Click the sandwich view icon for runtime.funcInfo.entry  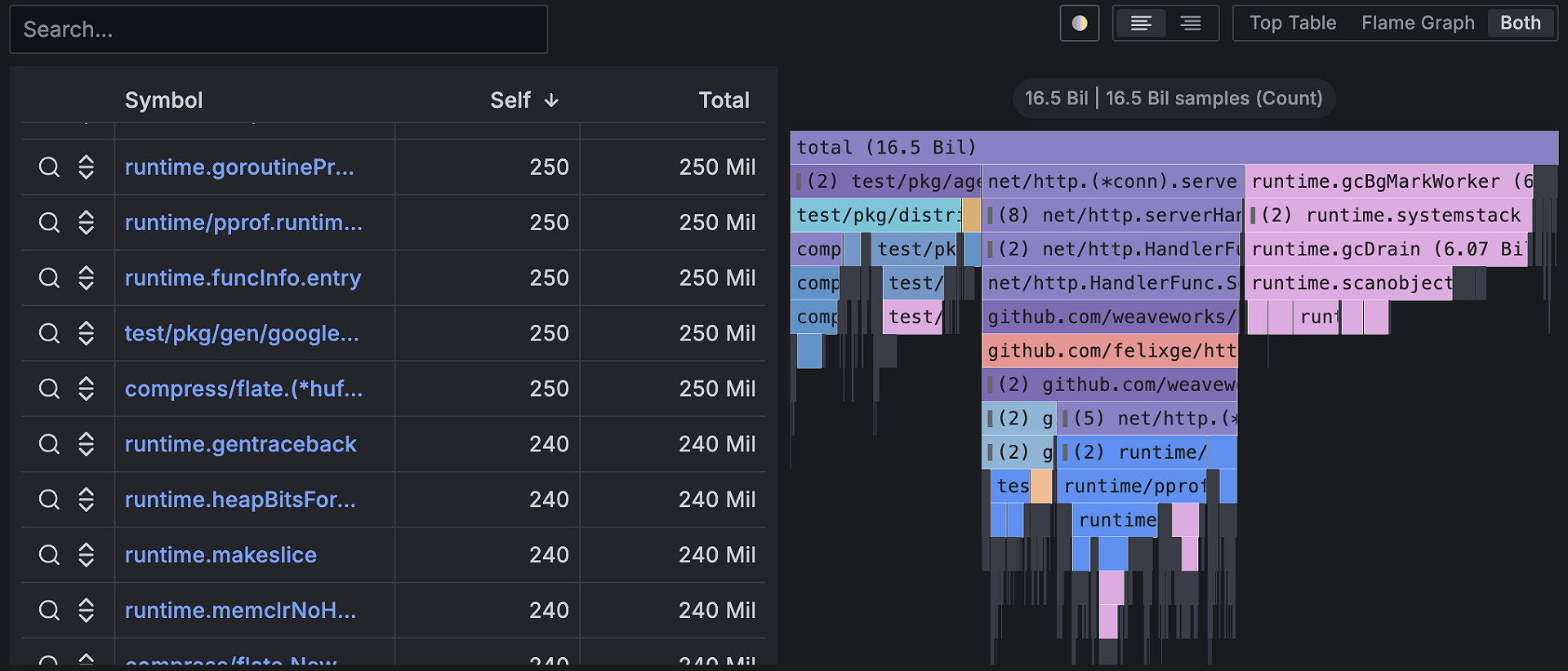pyautogui.click(x=86, y=278)
